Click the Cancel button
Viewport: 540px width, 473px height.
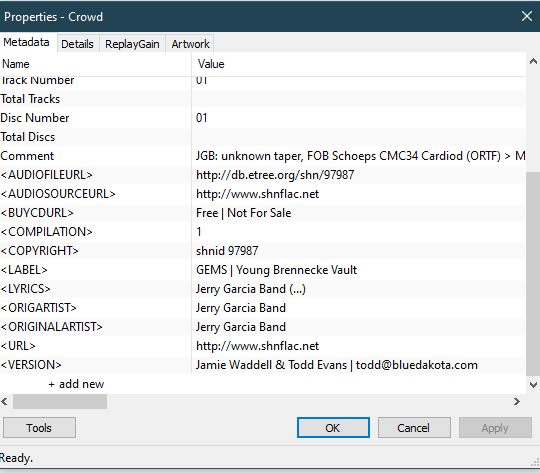click(x=414, y=428)
